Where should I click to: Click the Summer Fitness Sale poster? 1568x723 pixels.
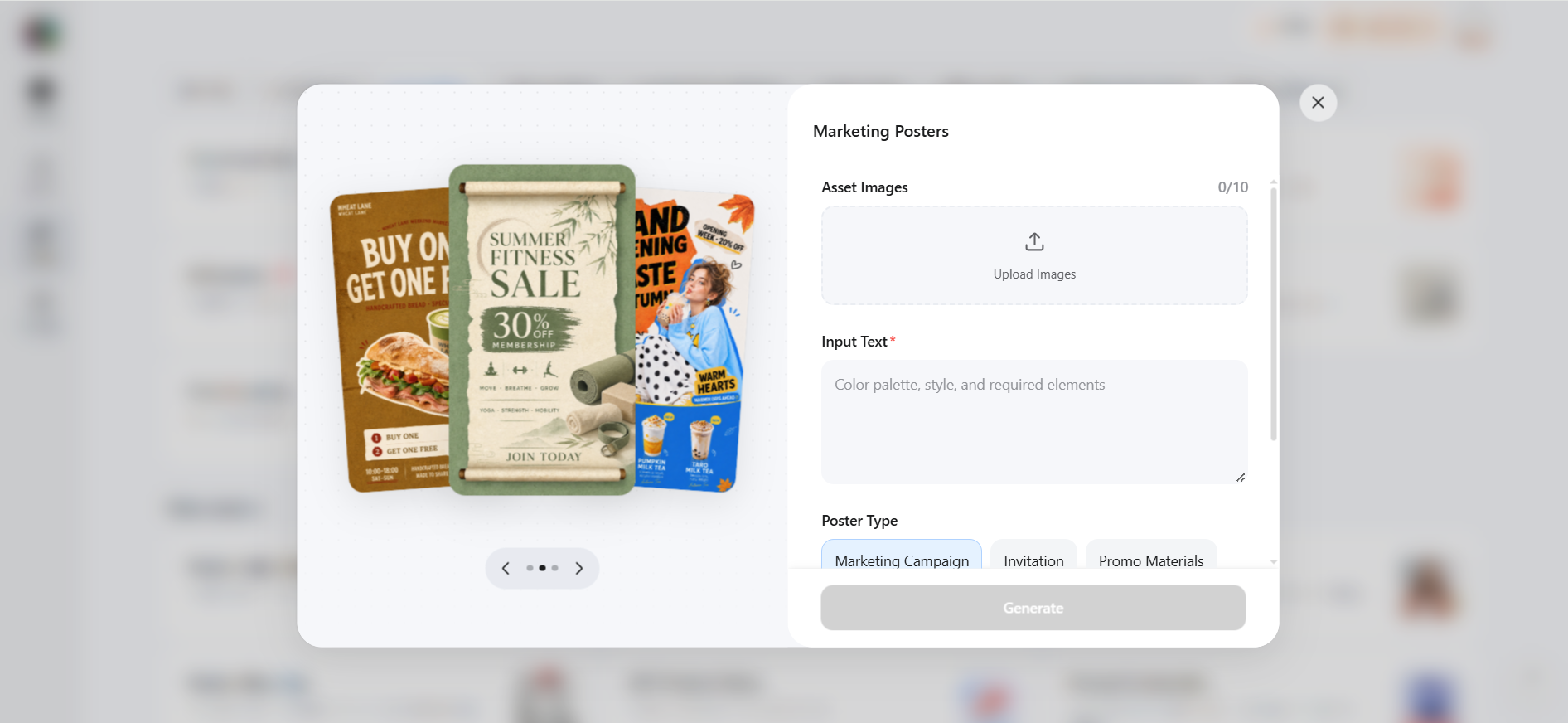(542, 330)
